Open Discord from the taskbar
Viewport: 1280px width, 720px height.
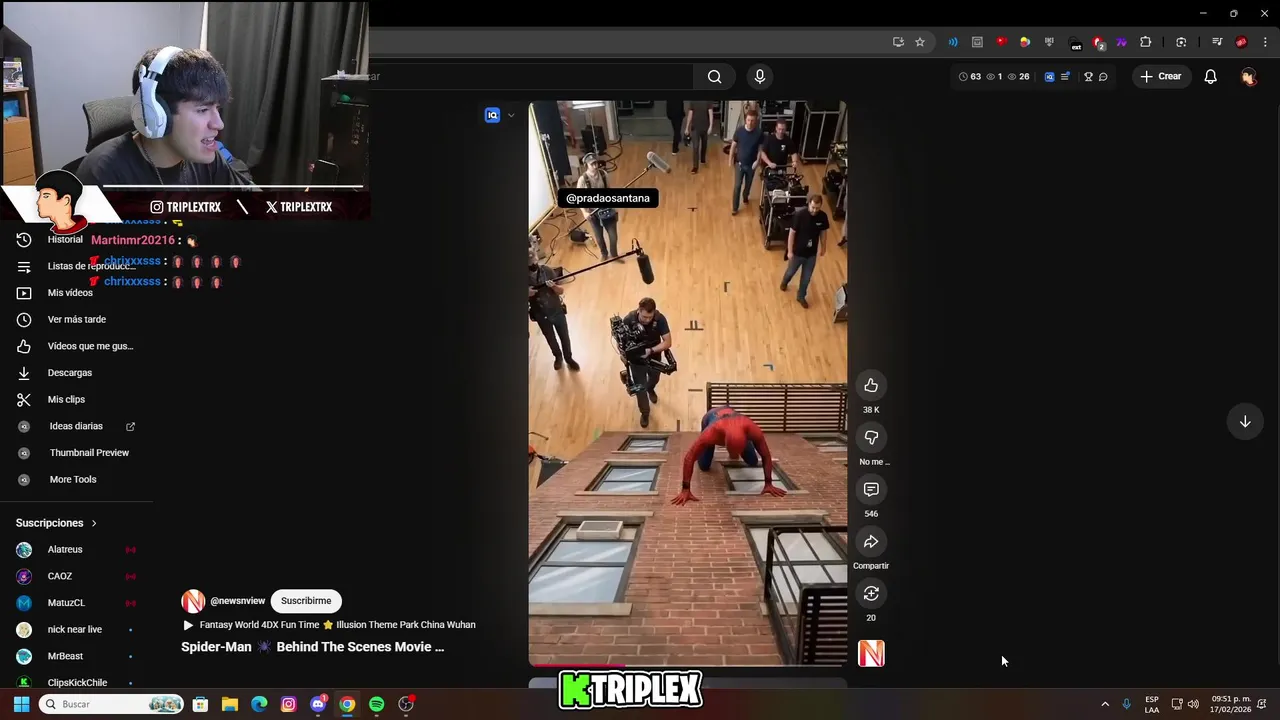[318, 704]
